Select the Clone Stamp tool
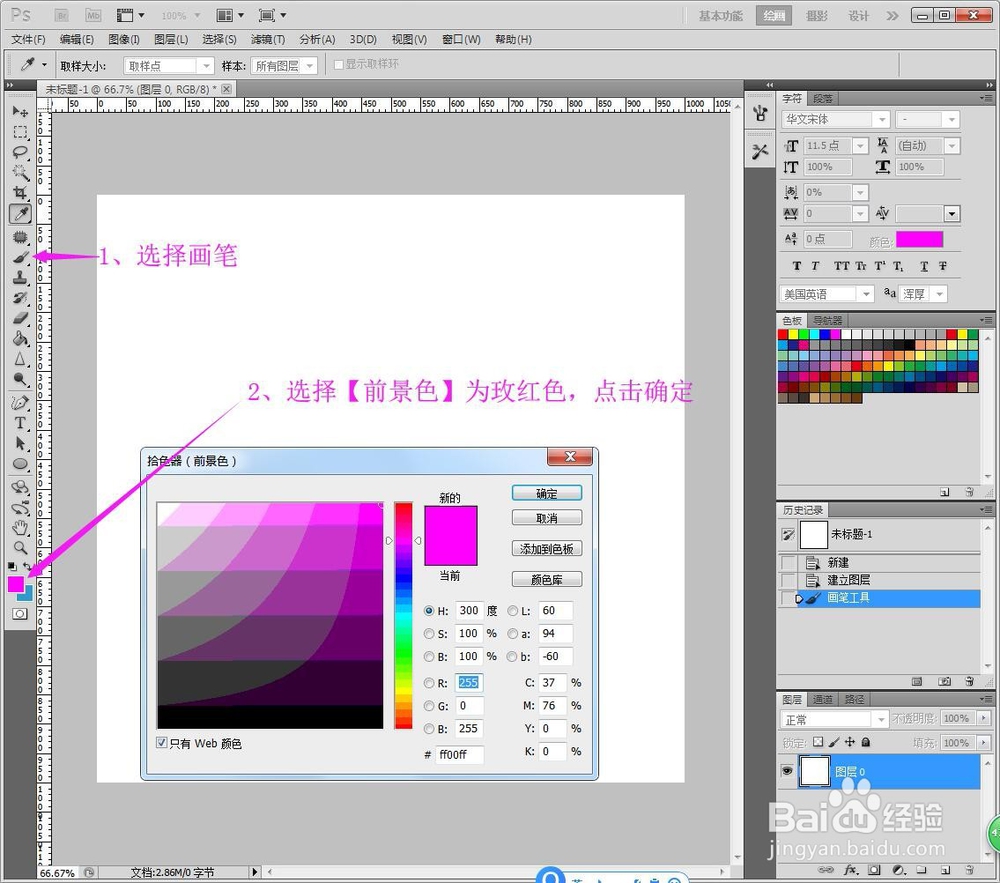Image resolution: width=1000 pixels, height=883 pixels. pyautogui.click(x=20, y=278)
